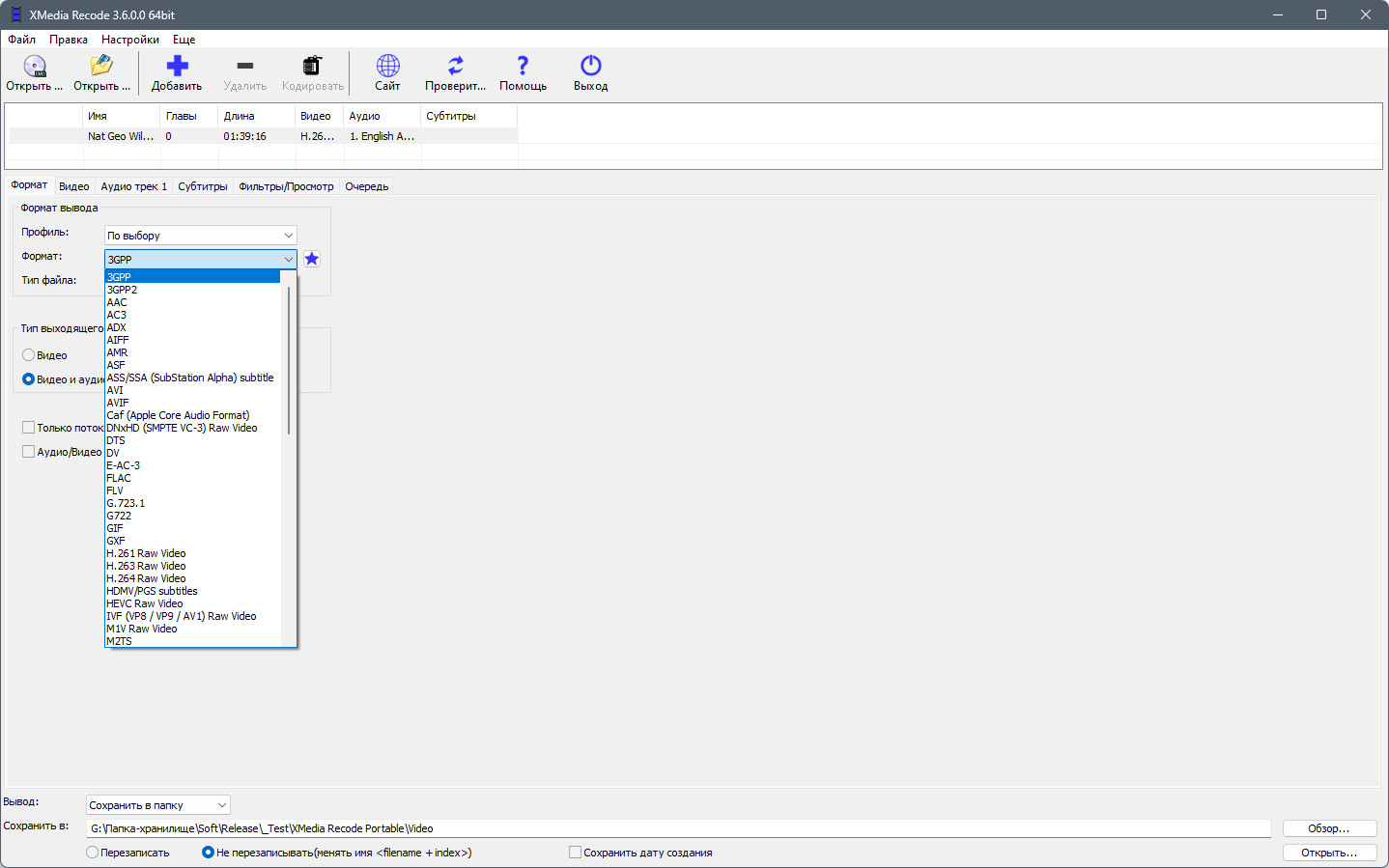Open the Сайт globe icon
The height and width of the screenshot is (868, 1389).
(x=387, y=66)
